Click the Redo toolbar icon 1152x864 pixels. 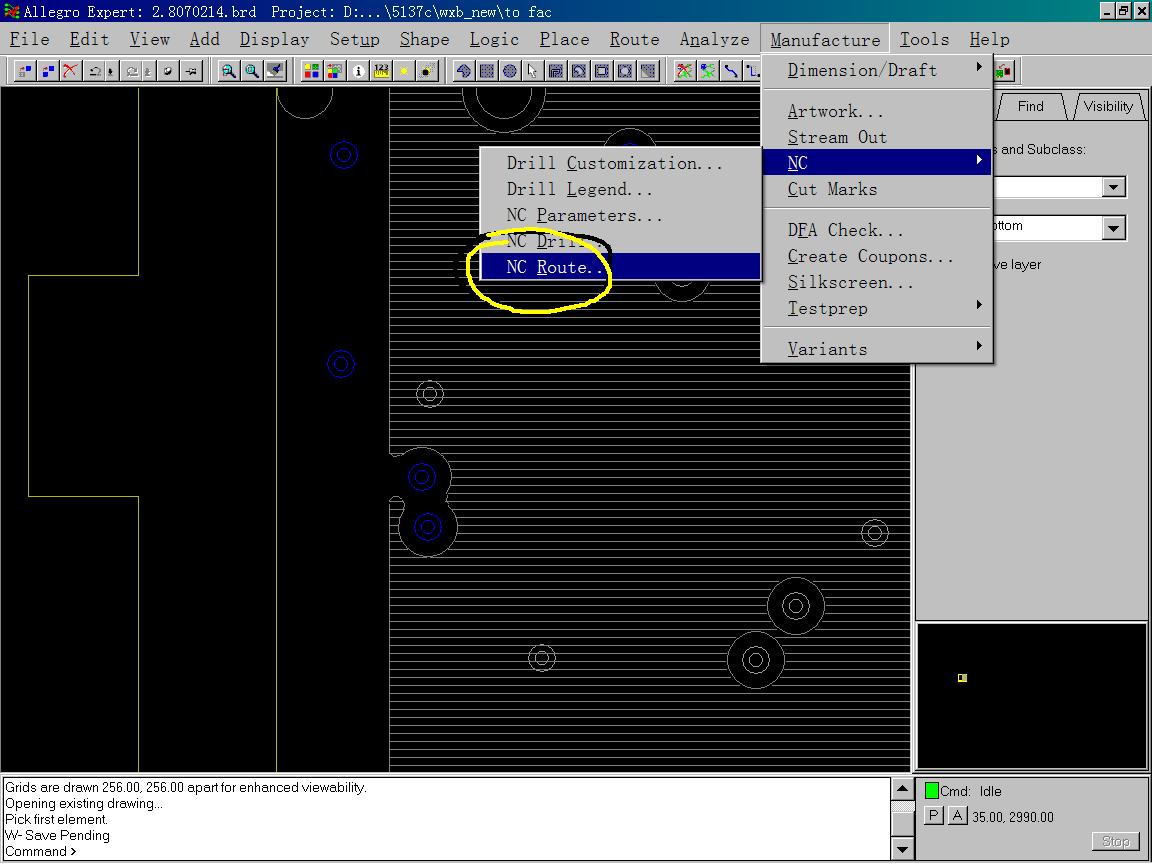[132, 71]
